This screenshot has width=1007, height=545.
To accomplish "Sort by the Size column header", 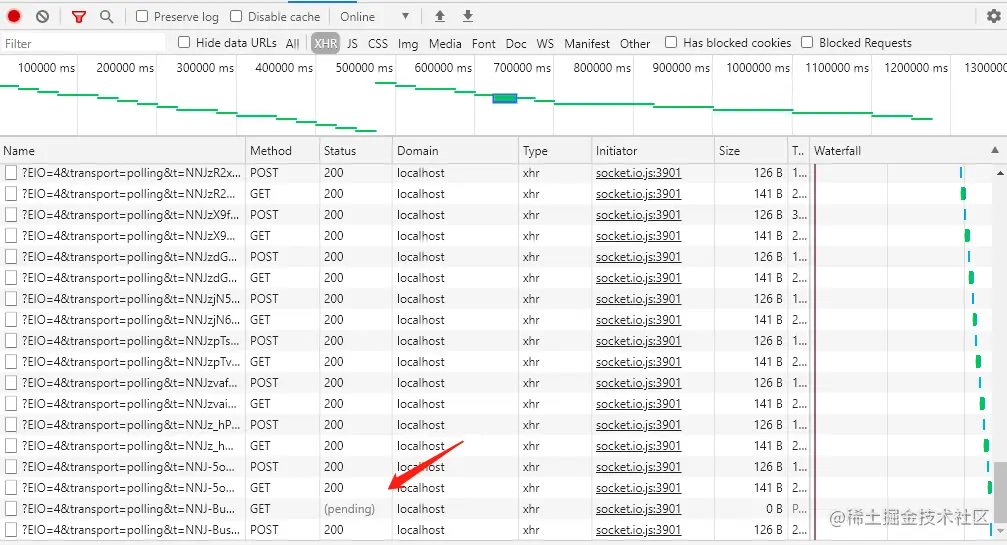I will point(750,151).
